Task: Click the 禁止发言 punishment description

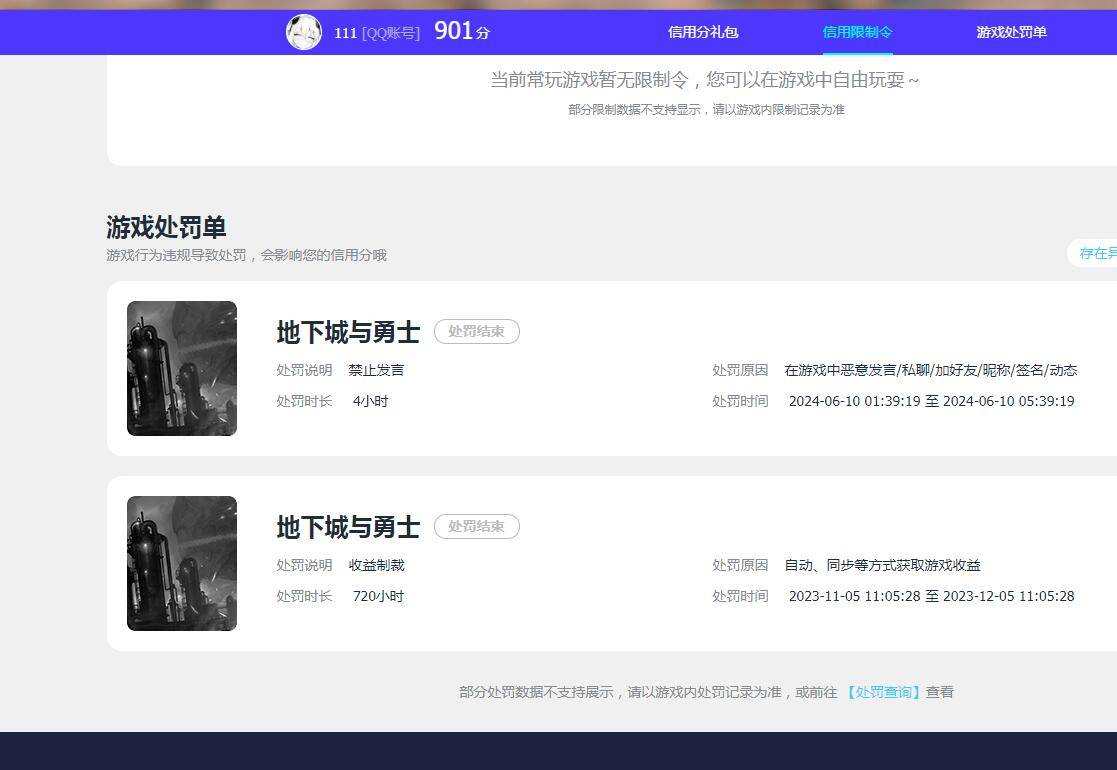Action: pyautogui.click(x=376, y=370)
